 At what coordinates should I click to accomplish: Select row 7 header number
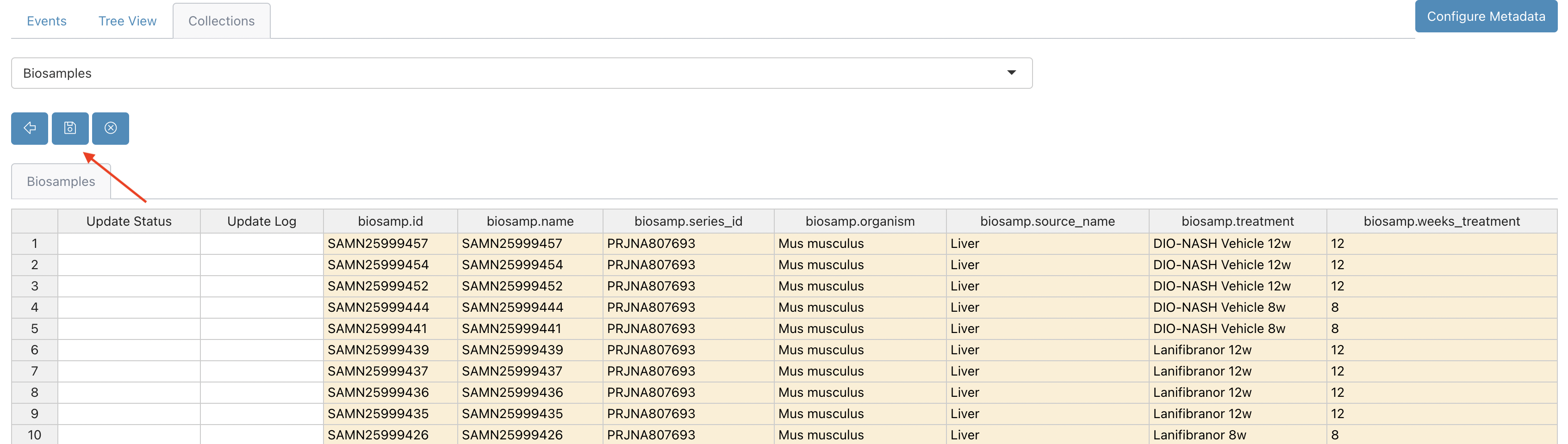35,371
